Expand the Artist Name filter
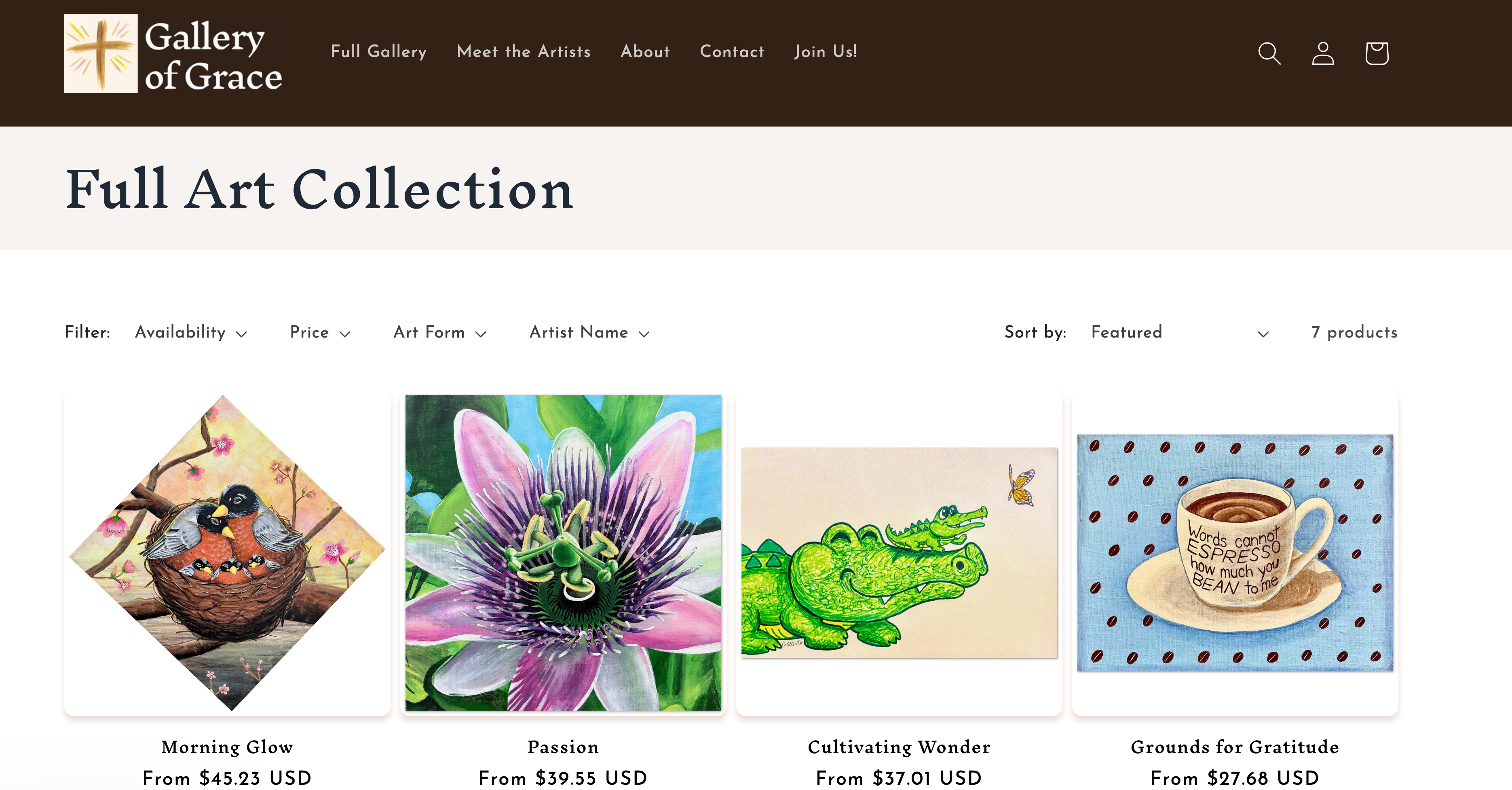This screenshot has height=790, width=1512. pyautogui.click(x=589, y=333)
